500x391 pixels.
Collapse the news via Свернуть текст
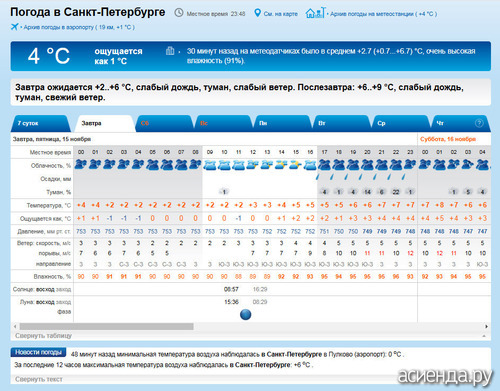tap(39, 379)
